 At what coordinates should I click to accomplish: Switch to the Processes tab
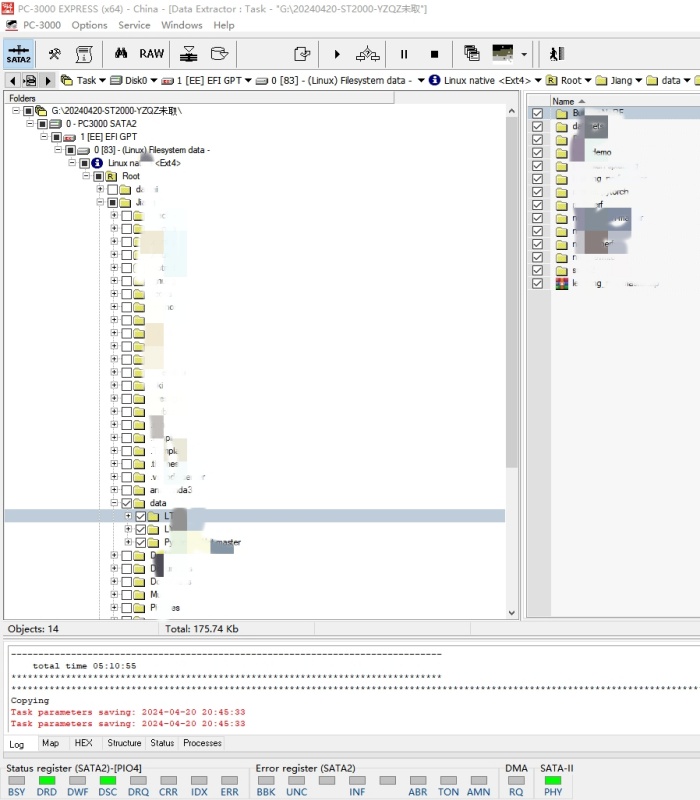point(202,743)
